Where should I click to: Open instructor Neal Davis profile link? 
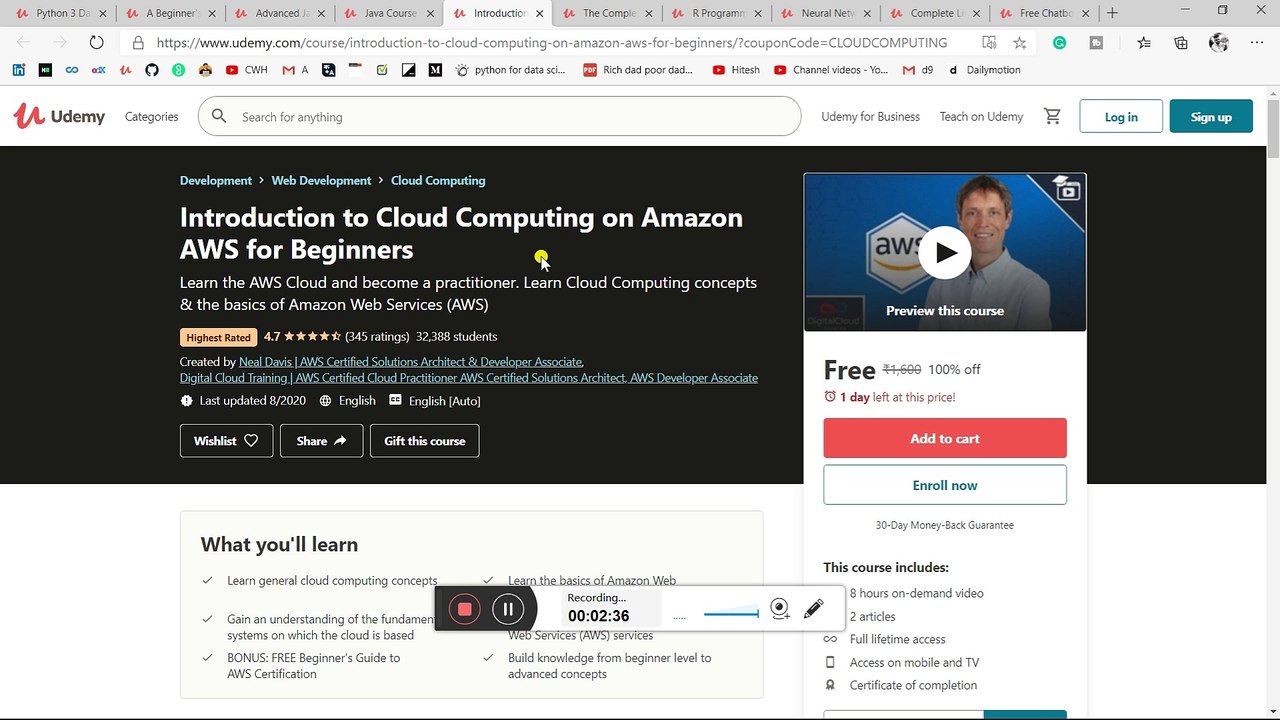click(x=411, y=361)
